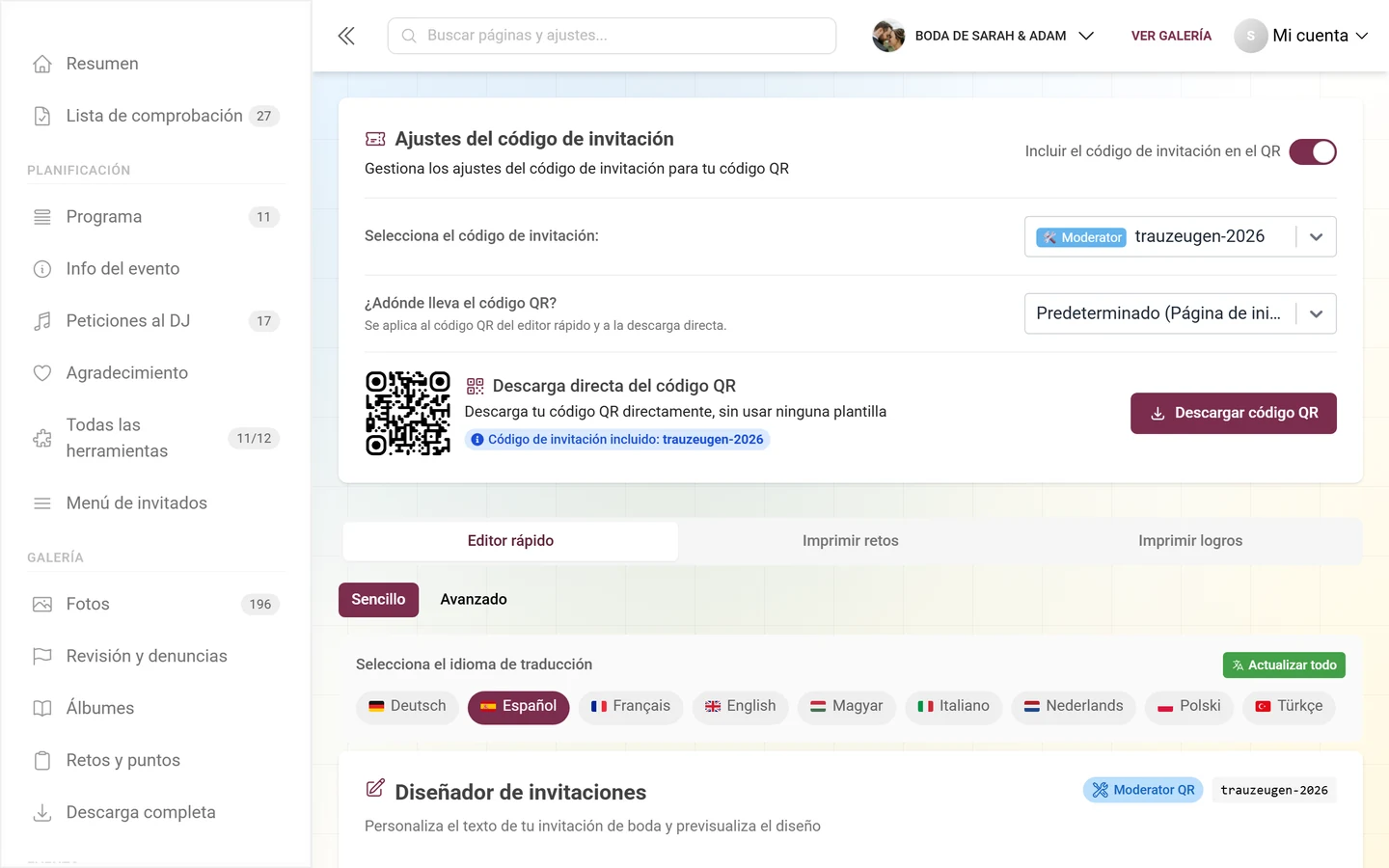Collapse sidebar with double chevron icon
The image size is (1389, 868).
point(346,36)
